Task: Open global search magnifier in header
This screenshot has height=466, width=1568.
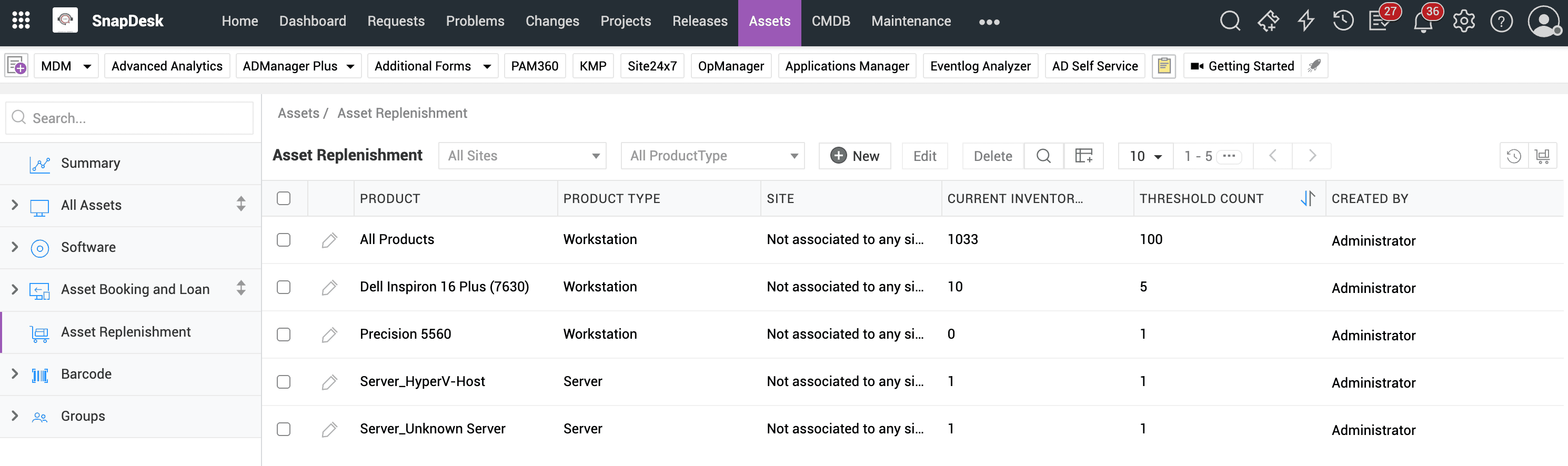Action: pos(1230,21)
